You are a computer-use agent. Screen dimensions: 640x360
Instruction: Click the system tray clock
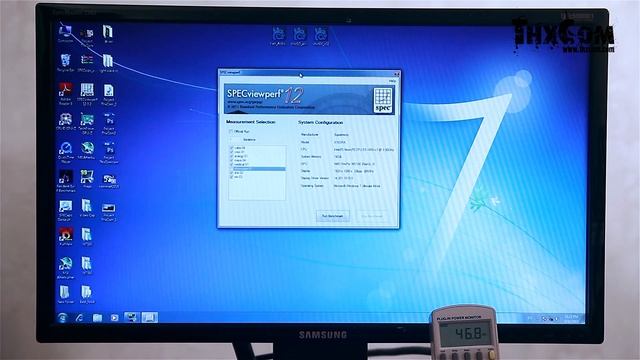coord(571,318)
